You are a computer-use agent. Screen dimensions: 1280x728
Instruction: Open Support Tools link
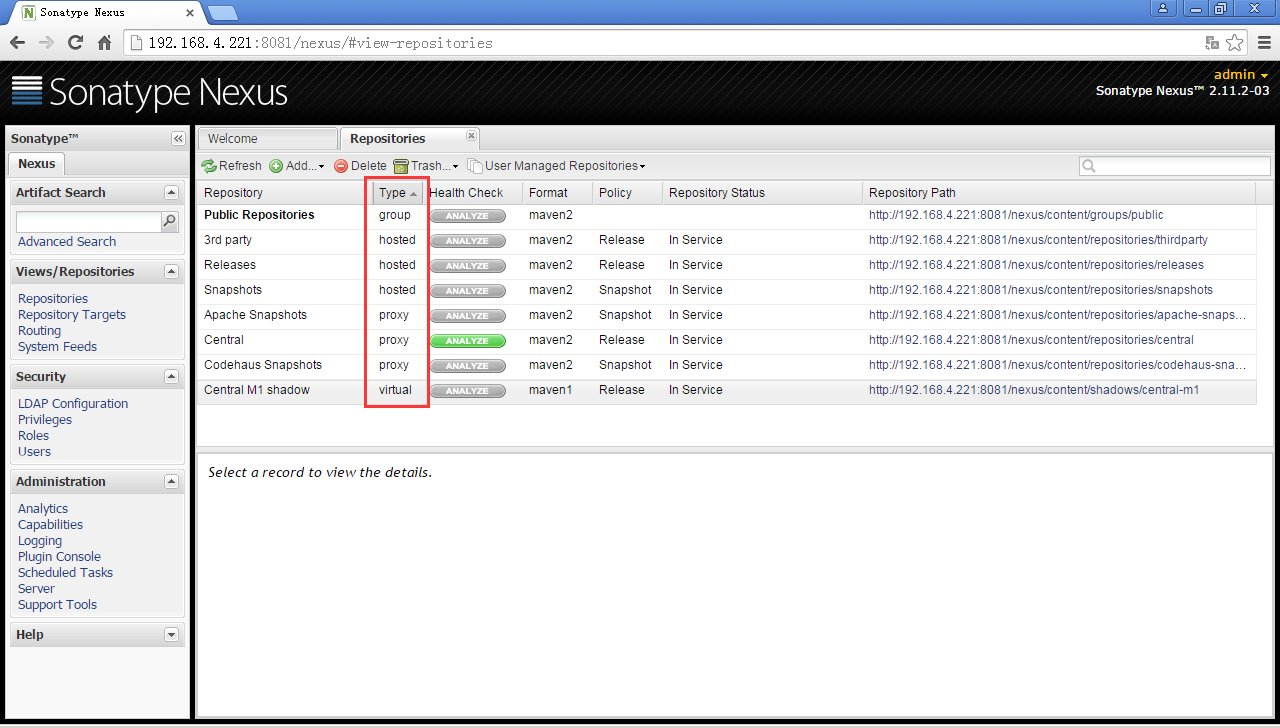57,605
